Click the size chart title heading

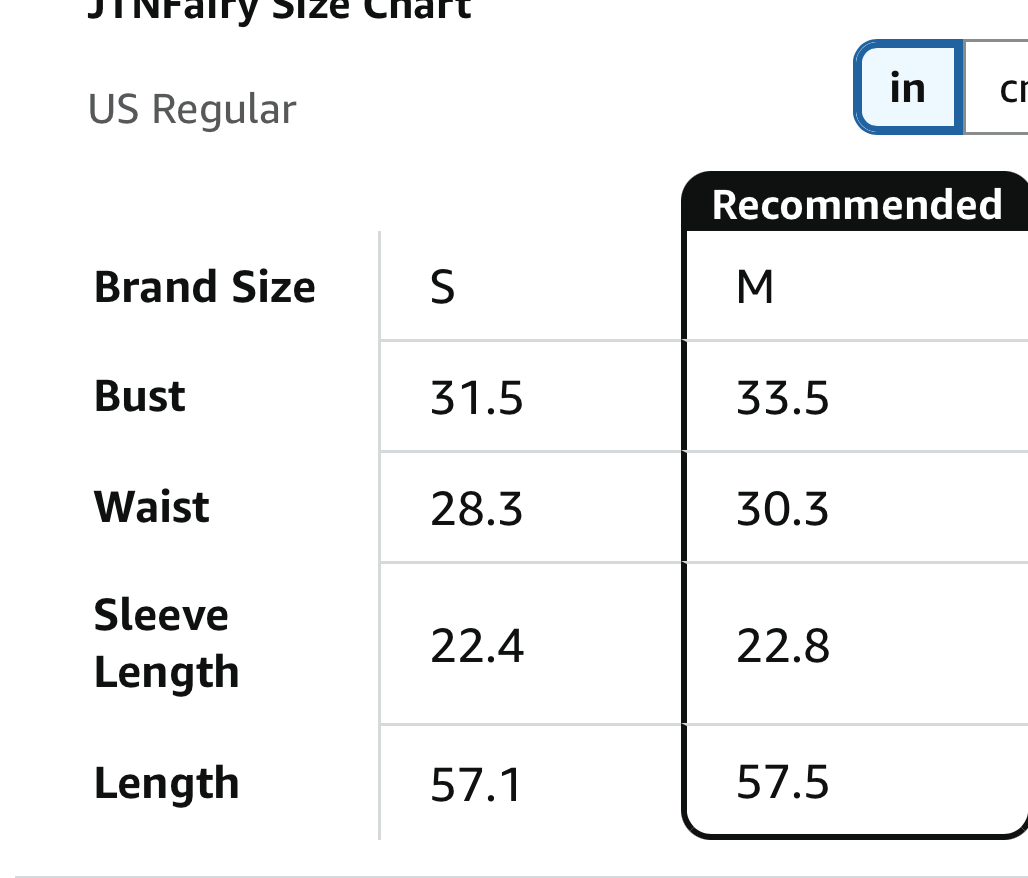coord(280,10)
